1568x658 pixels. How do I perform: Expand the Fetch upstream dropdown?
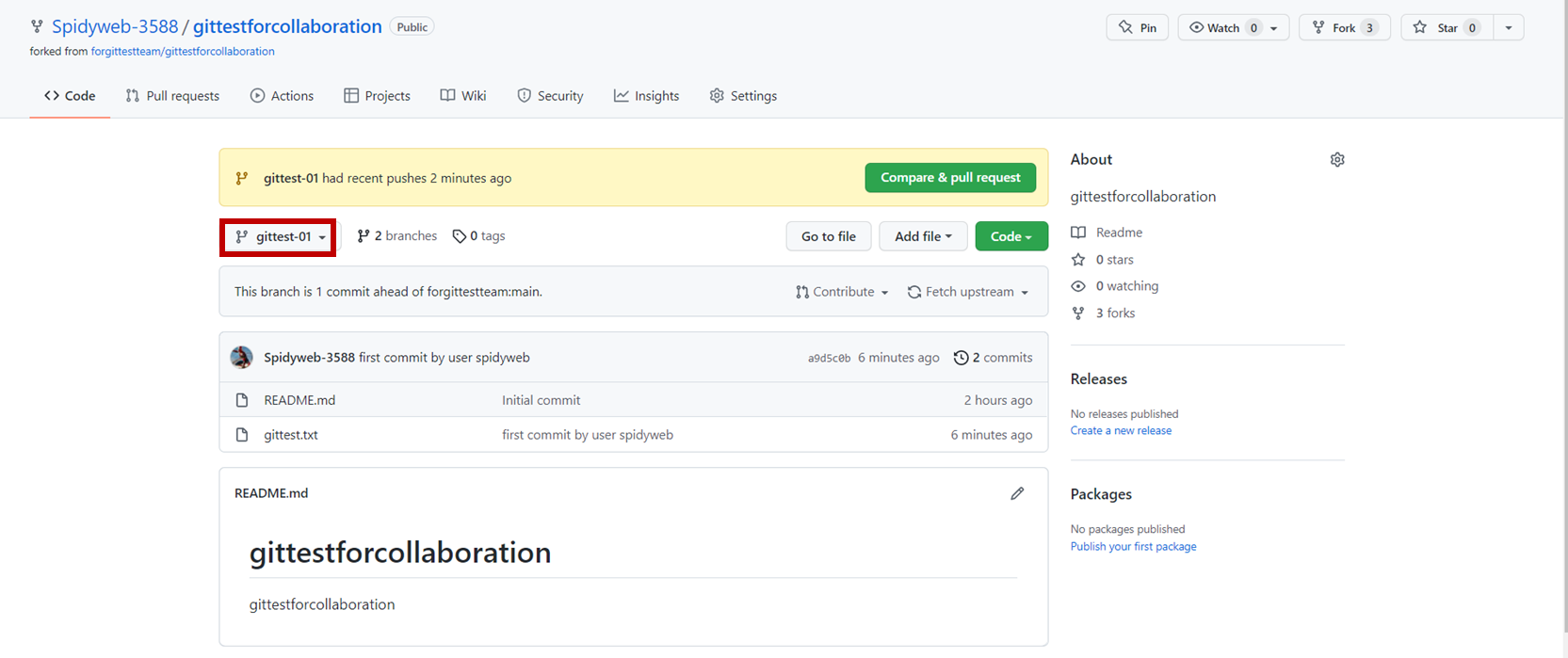[967, 292]
